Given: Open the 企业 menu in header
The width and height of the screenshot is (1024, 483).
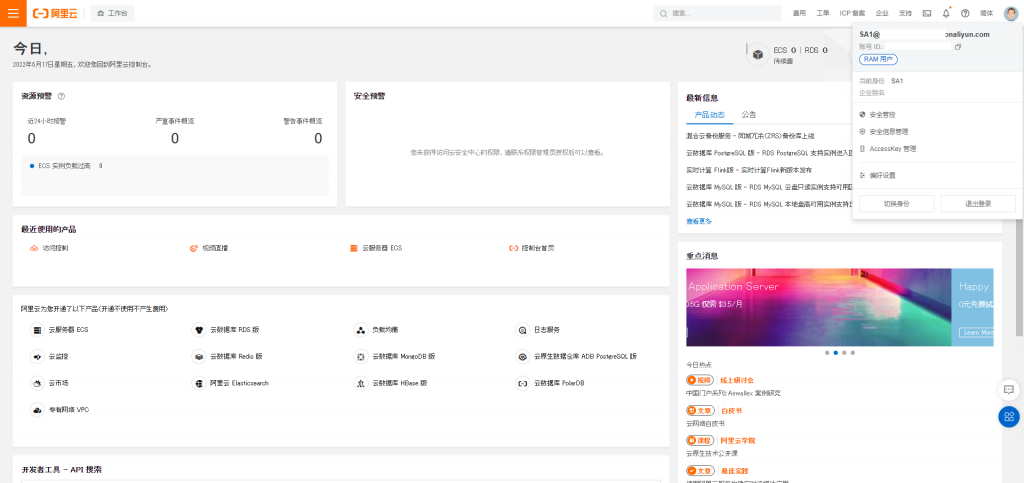Looking at the screenshot, I should click(x=882, y=13).
